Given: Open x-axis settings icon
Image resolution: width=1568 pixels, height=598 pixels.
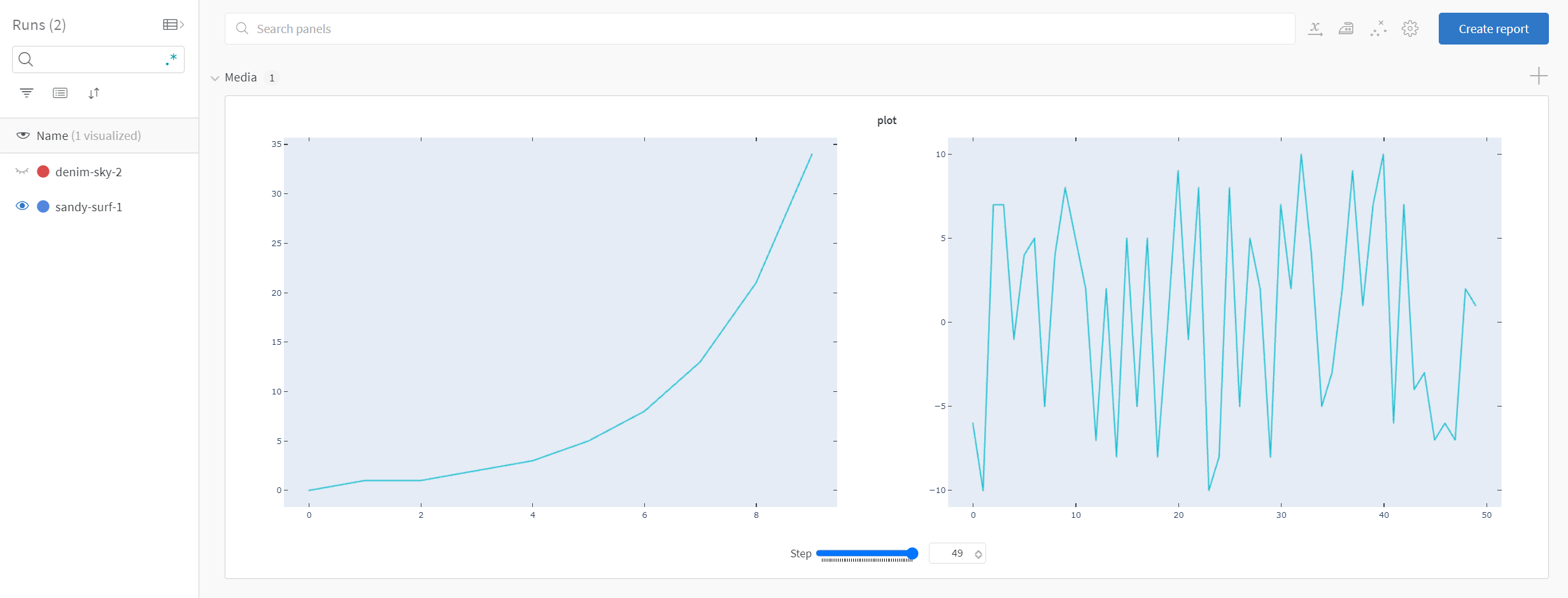Looking at the screenshot, I should 1315,29.
